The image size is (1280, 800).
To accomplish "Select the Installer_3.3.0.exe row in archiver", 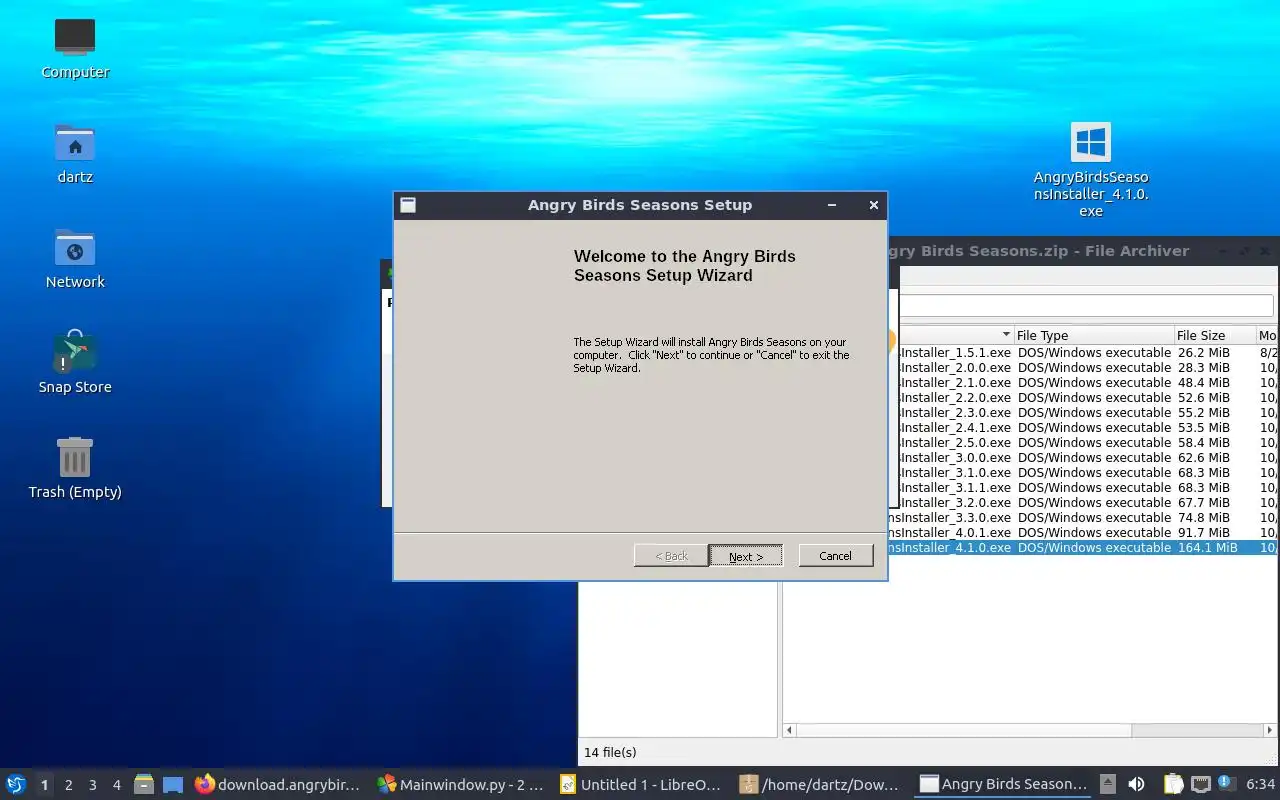I will click(1084, 517).
